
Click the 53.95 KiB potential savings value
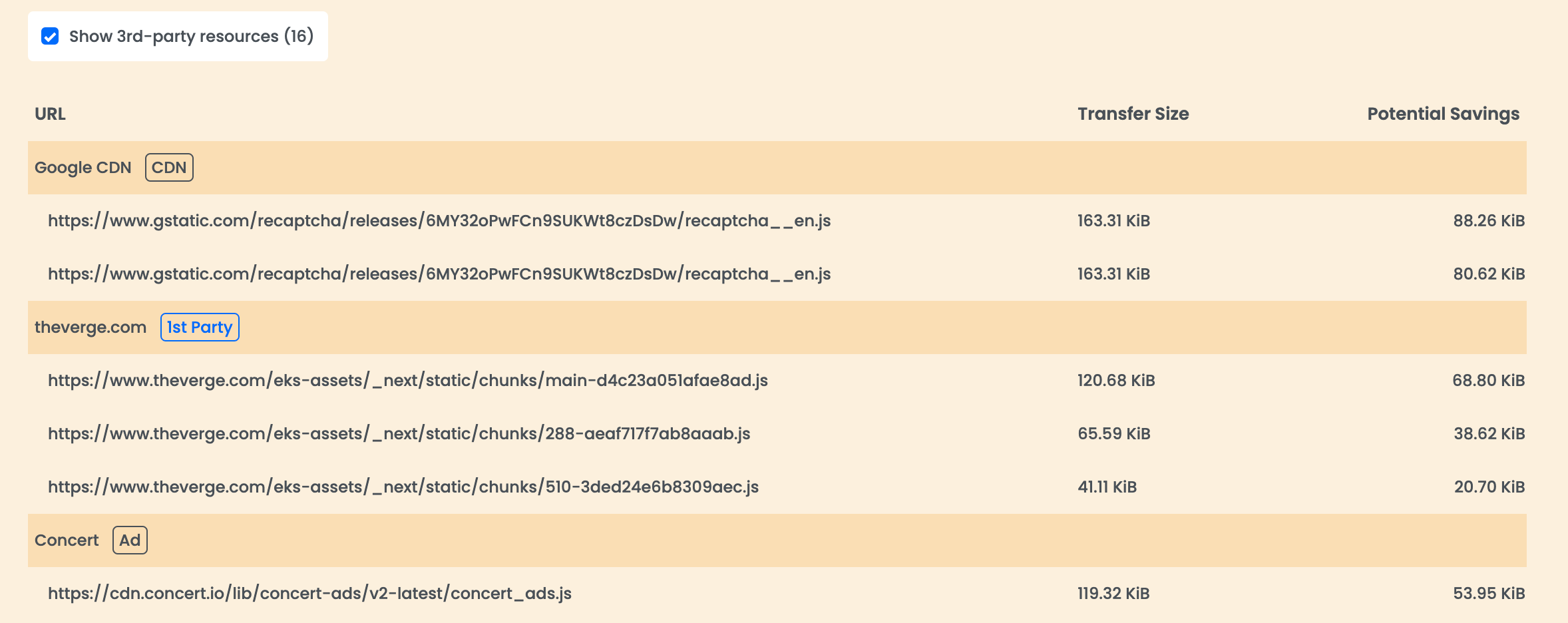tap(1489, 594)
